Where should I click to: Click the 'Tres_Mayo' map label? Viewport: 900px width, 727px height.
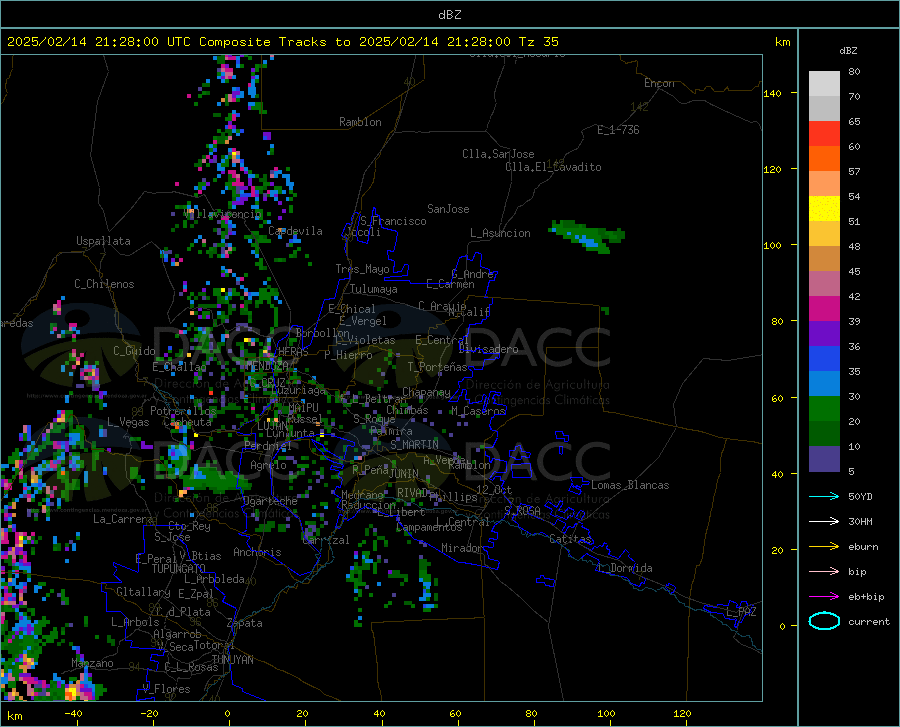pyautogui.click(x=362, y=269)
